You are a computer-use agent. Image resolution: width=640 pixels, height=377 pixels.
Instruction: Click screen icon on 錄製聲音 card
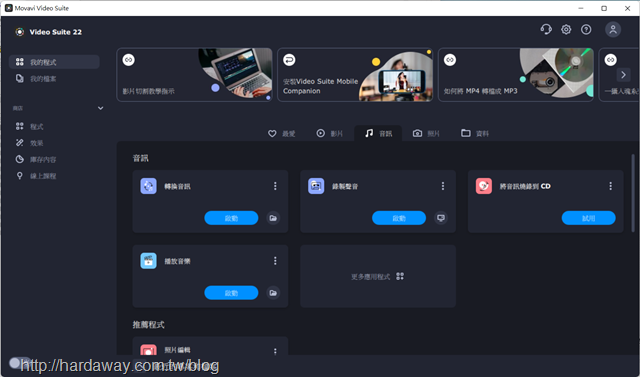point(441,218)
